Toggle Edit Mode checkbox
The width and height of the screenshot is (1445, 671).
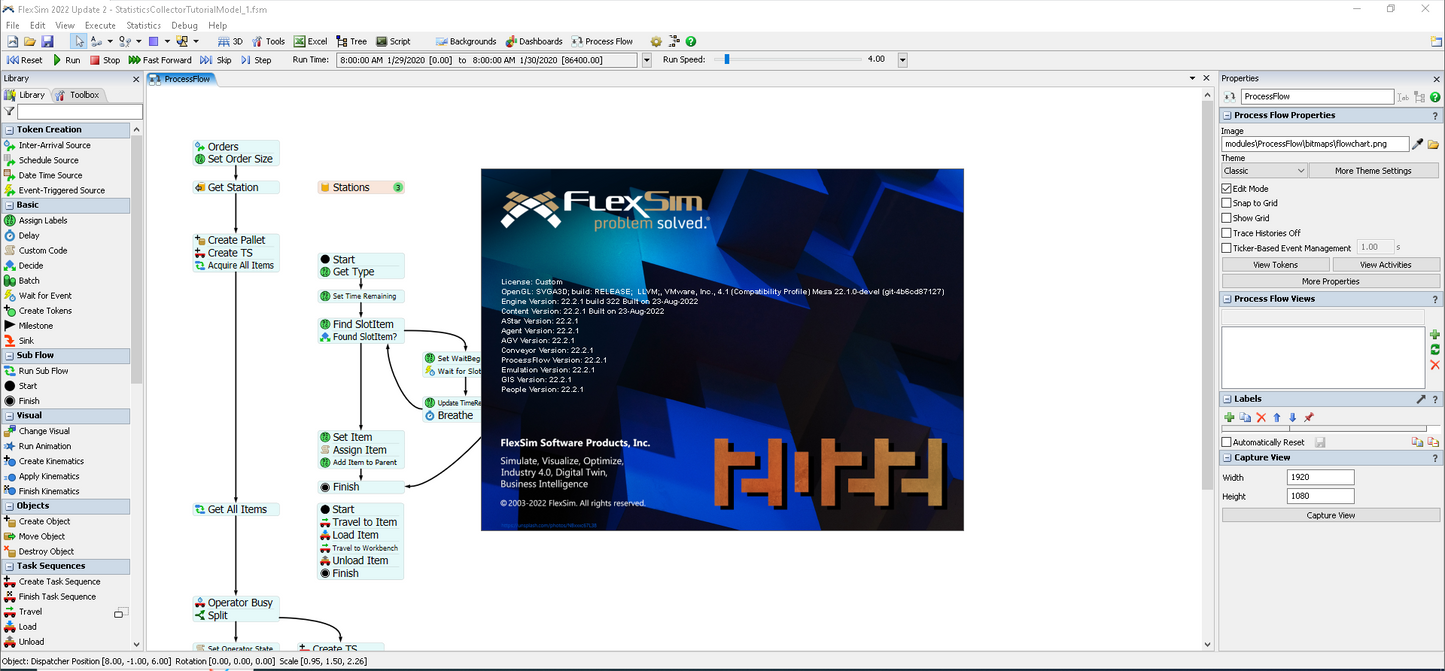pos(1227,188)
